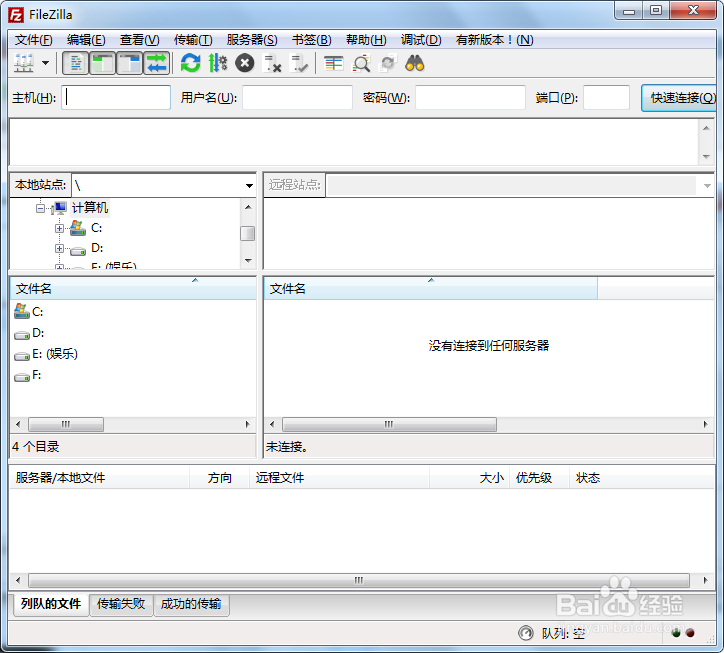724x653 pixels.
Task: Focus the 主机(H) host input field
Action: pyautogui.click(x=116, y=97)
